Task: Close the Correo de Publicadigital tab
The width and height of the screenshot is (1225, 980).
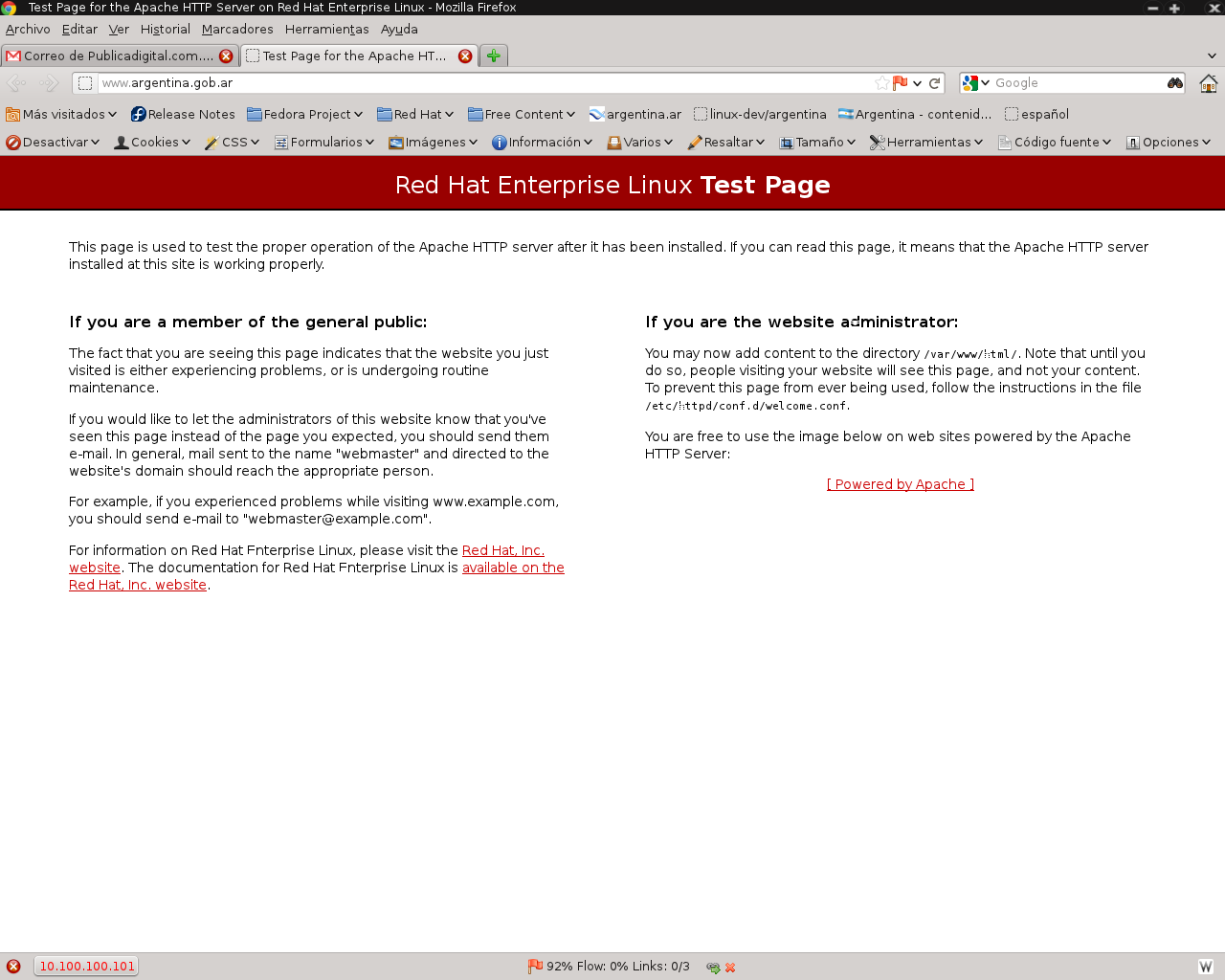Action: tap(226, 56)
